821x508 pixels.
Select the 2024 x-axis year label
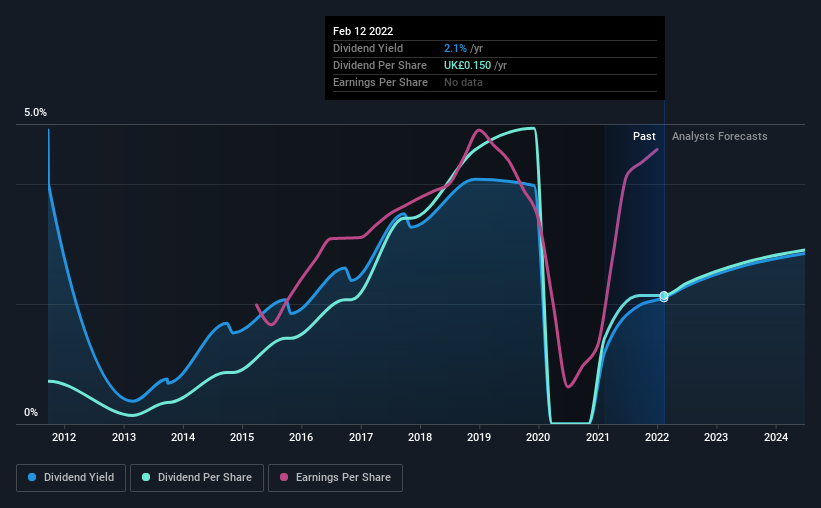(776, 437)
